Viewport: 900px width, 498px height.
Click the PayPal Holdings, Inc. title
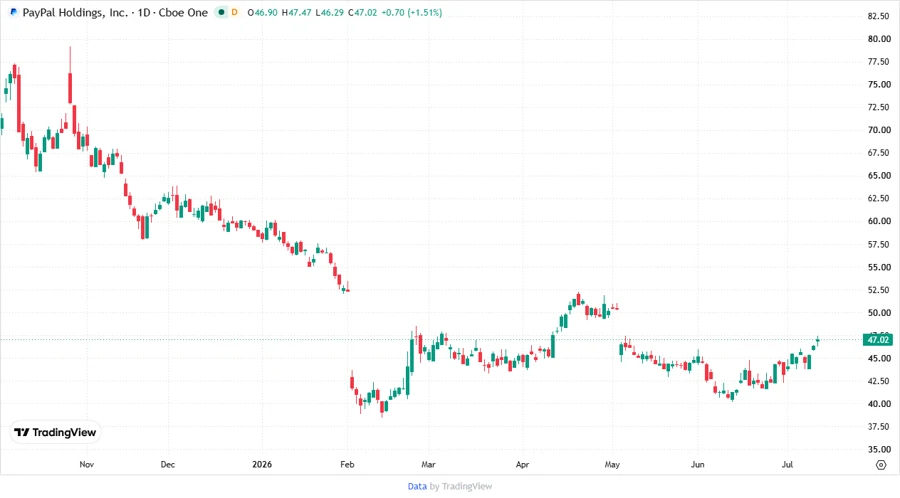(75, 12)
